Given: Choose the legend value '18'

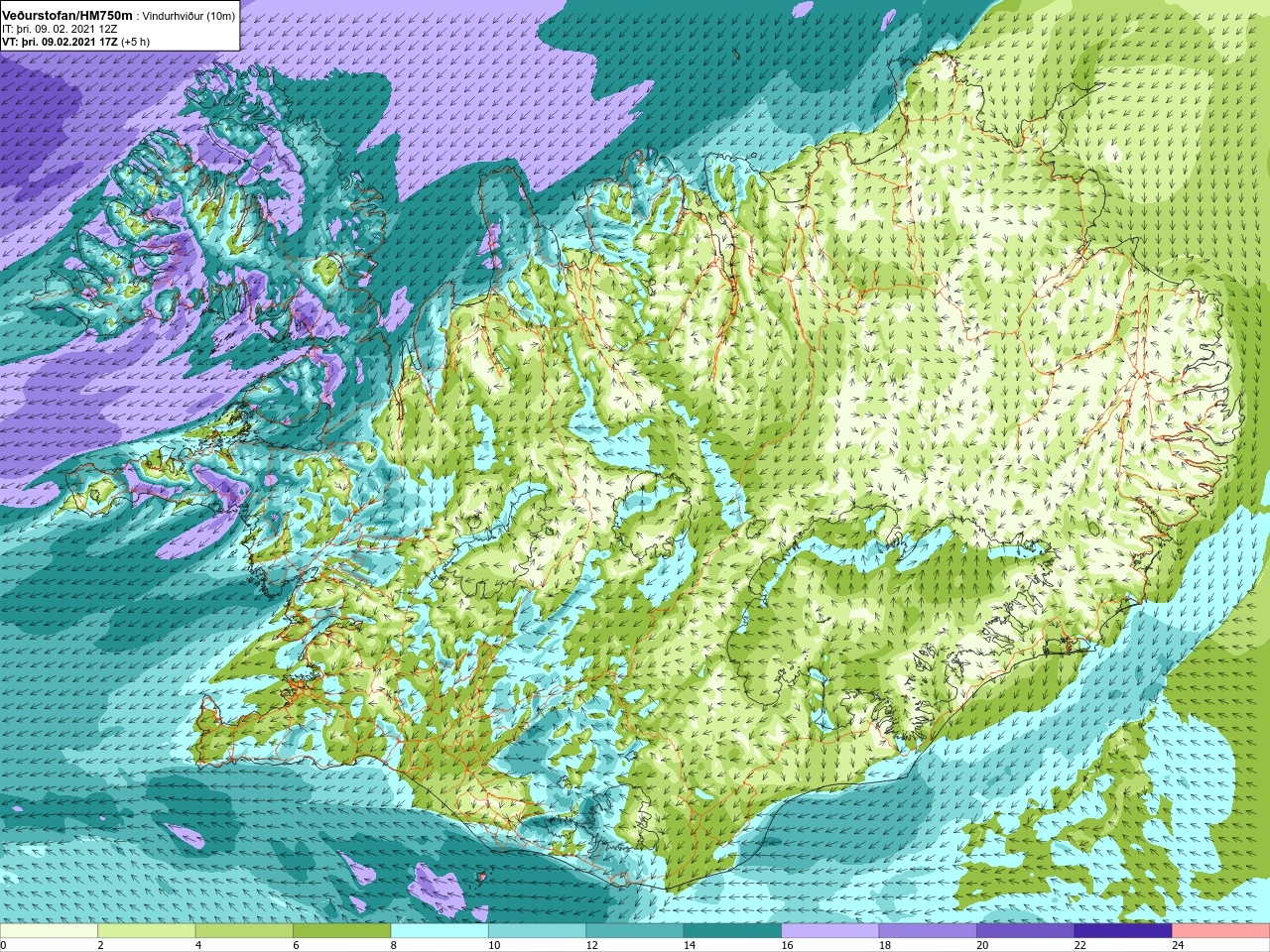Looking at the screenshot, I should [885, 945].
